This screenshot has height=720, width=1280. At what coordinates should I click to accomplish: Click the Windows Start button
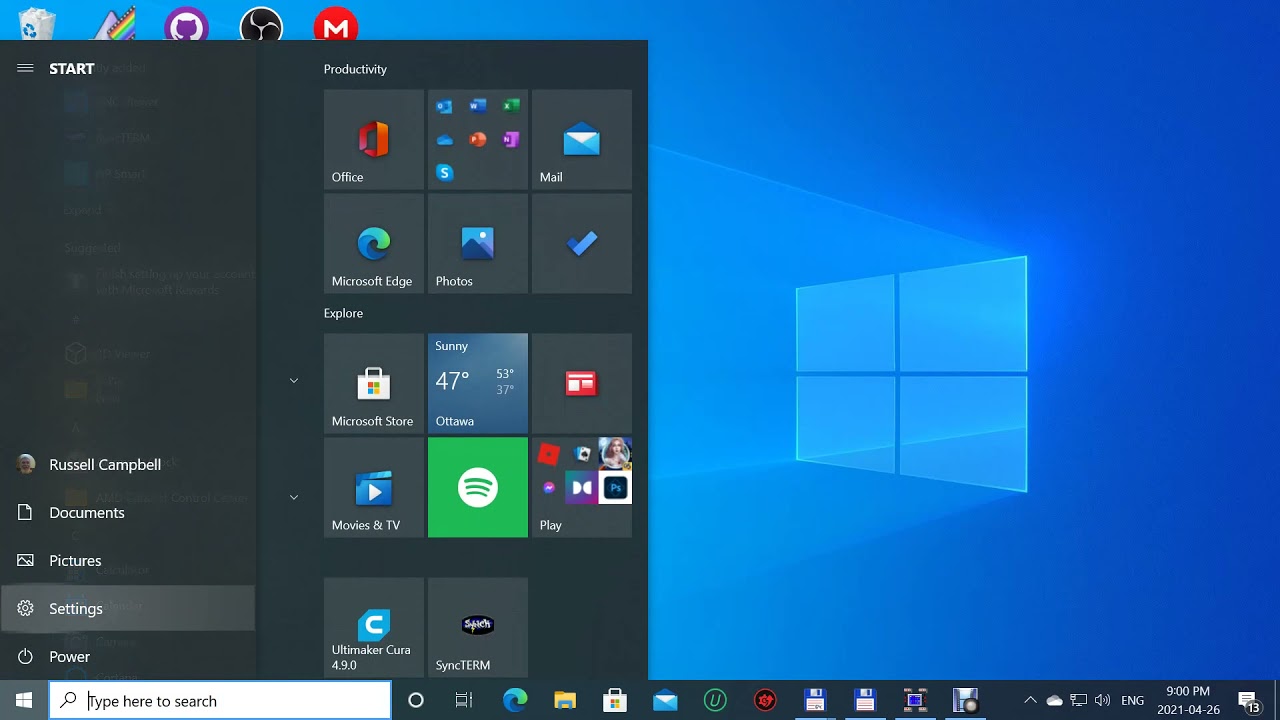24,700
